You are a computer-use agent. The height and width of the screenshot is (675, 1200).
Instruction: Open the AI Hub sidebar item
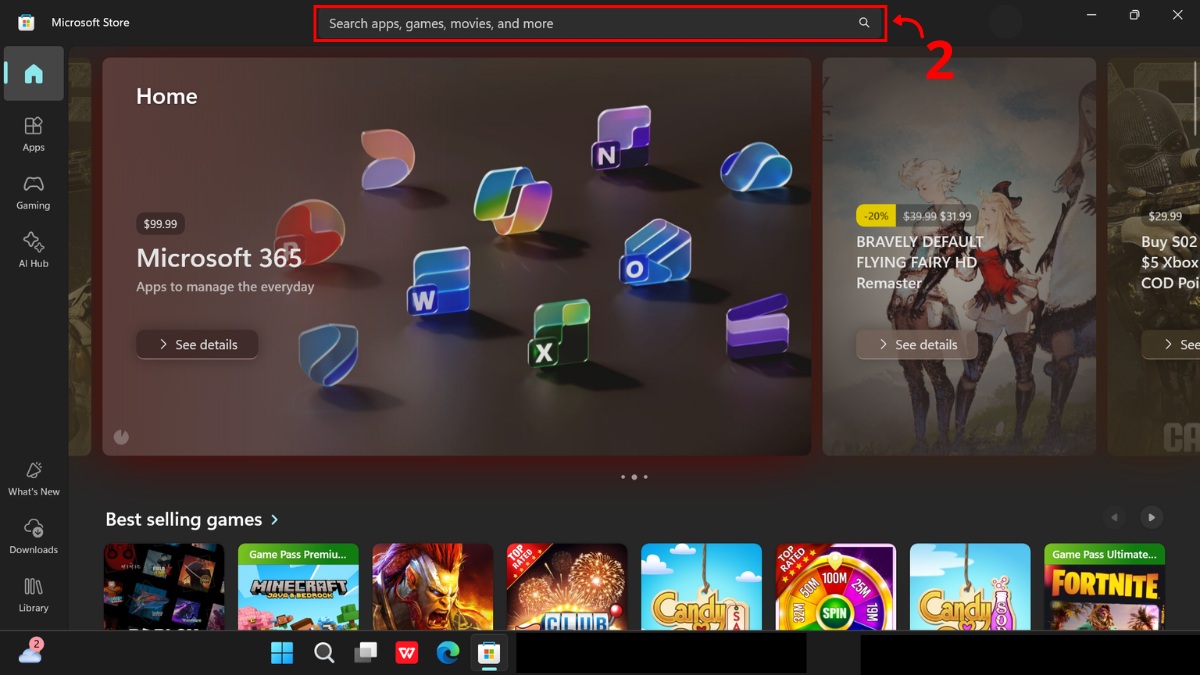point(34,249)
